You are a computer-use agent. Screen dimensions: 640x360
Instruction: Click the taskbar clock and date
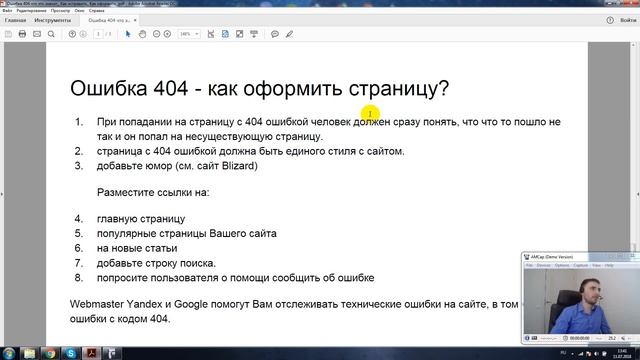click(622, 353)
